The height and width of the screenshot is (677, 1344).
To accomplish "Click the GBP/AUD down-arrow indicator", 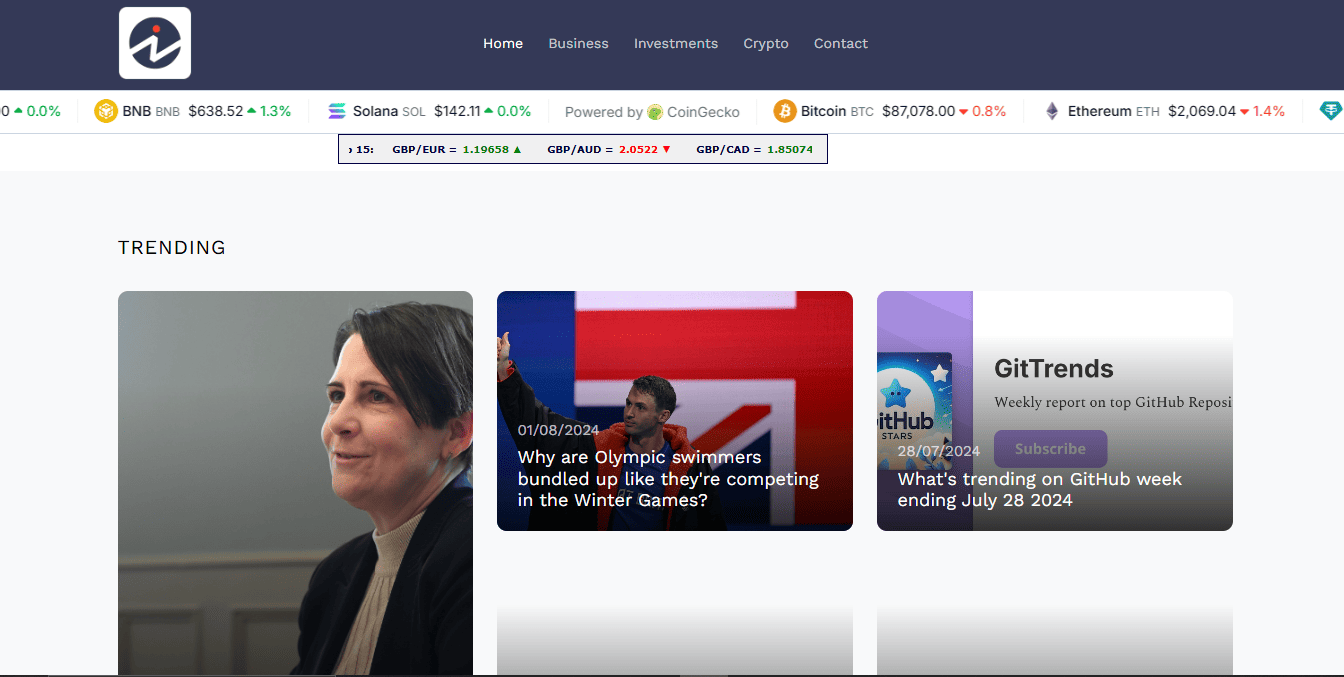I will (x=667, y=149).
